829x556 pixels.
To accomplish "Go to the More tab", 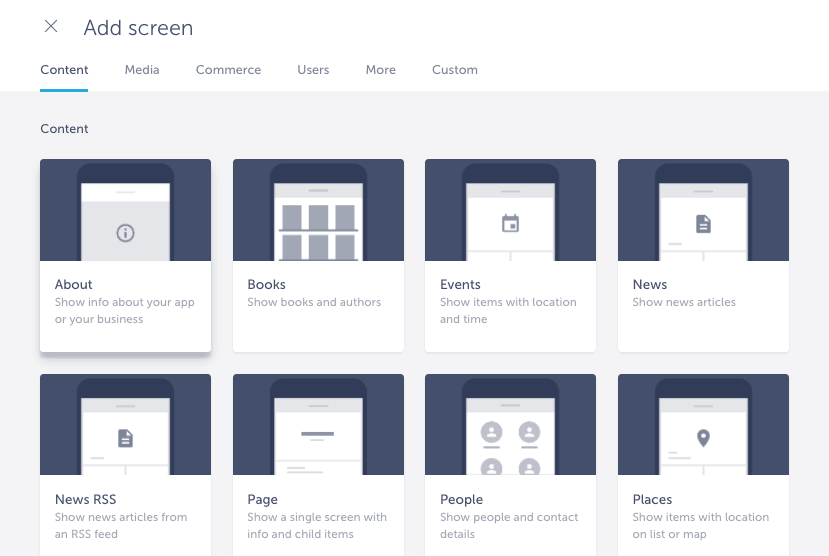I will tap(381, 70).
